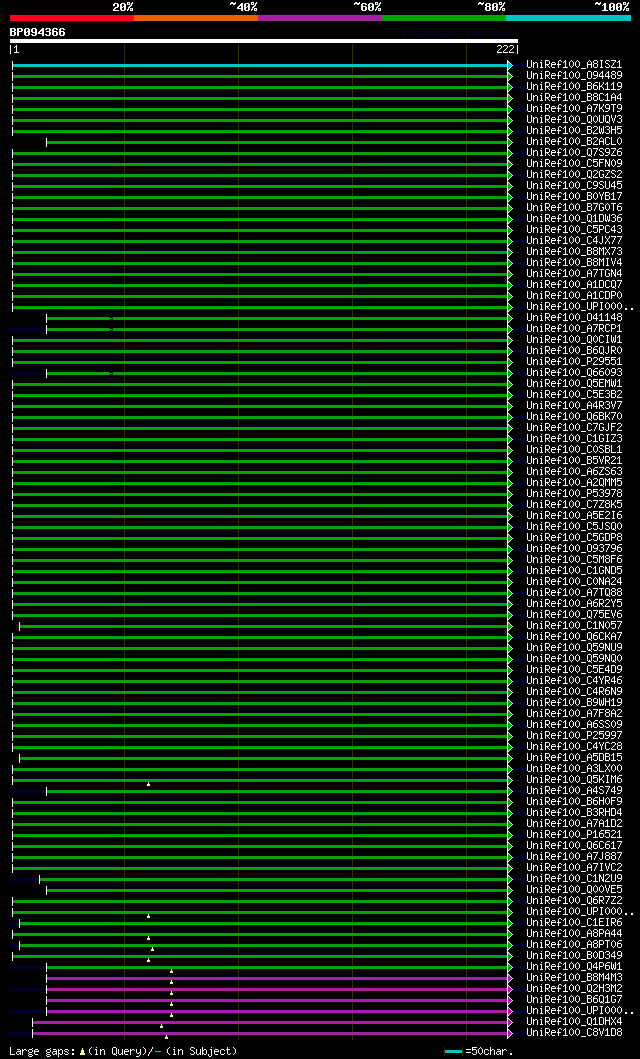Click hit label UniRef100_Q66093
Viewport: 640px width, 1059px height.
click(x=575, y=372)
